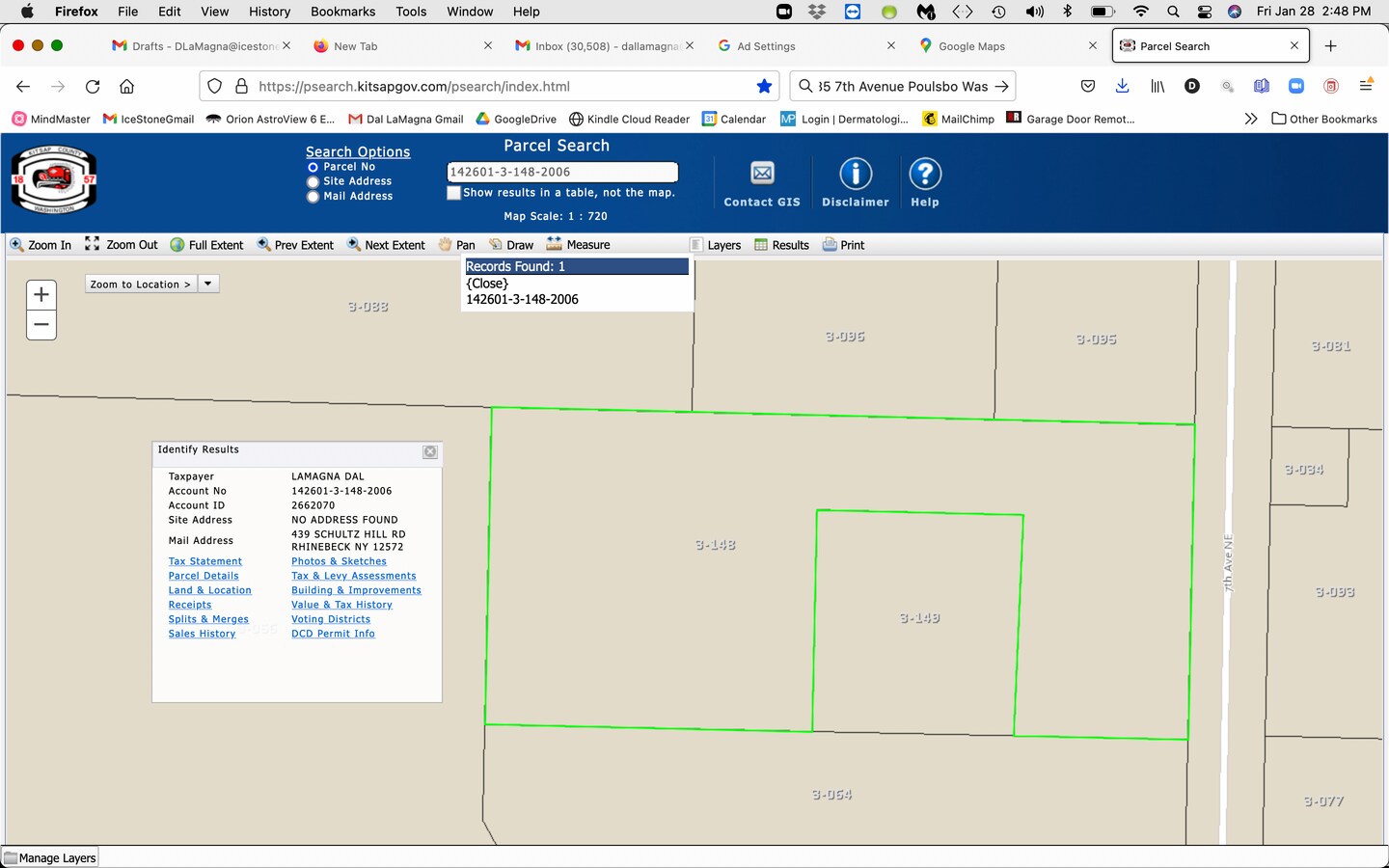Screen dimensions: 1389x868
Task: Enable show results in a table checkbox
Action: [453, 193]
